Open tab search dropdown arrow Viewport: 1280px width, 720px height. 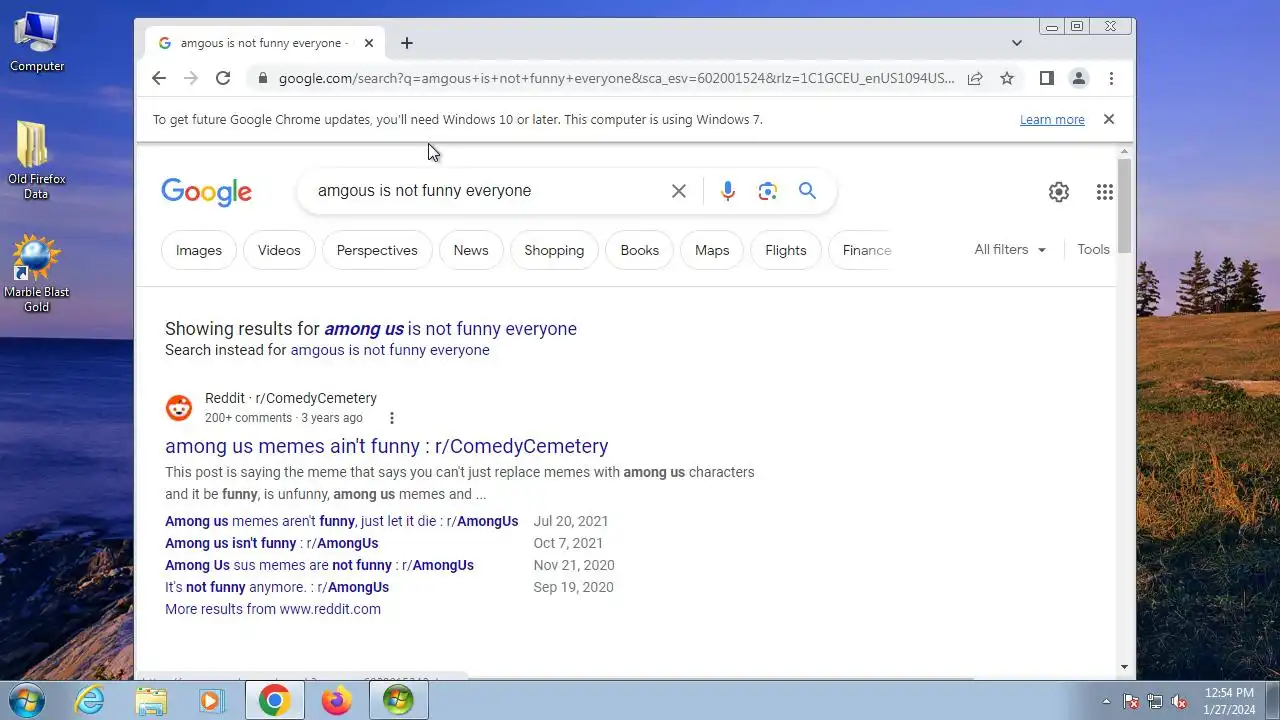pos(1017,43)
